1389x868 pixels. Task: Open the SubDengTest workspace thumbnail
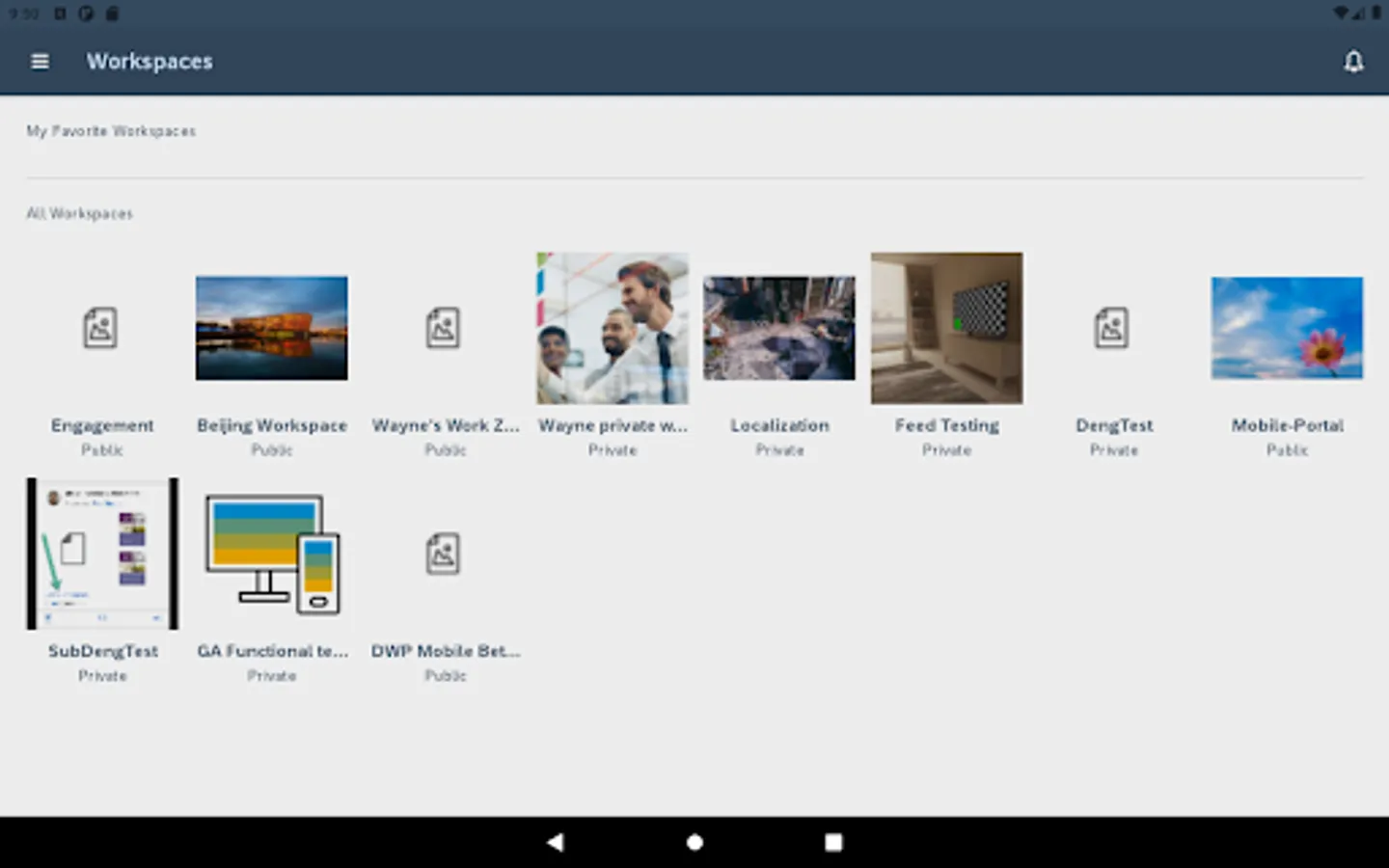click(x=101, y=553)
